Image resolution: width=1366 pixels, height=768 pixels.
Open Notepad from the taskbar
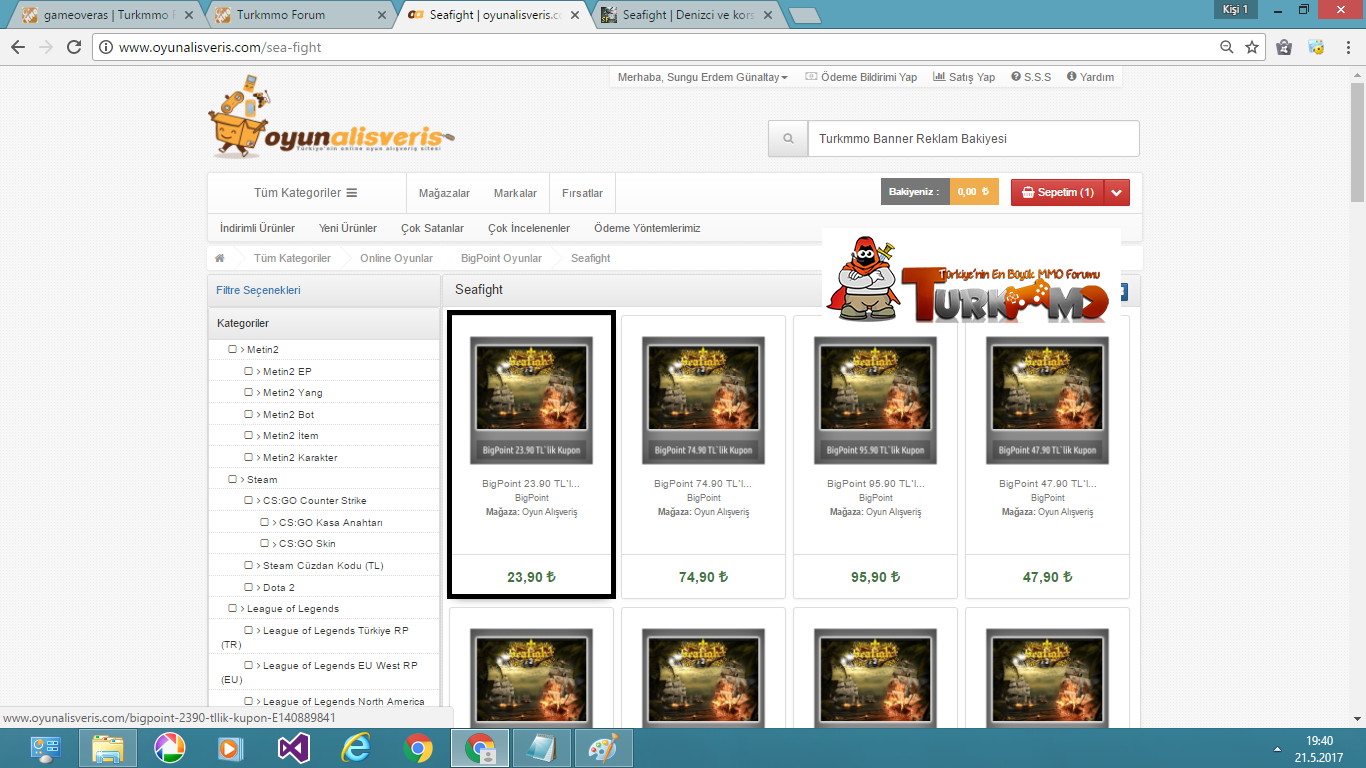(543, 748)
